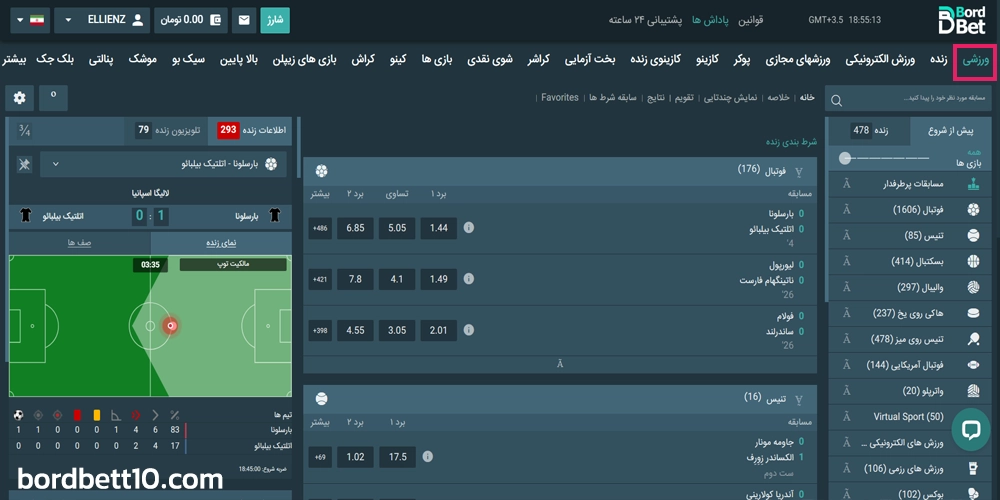Click the tennis ball icon in تنیس section header

pos(321,399)
